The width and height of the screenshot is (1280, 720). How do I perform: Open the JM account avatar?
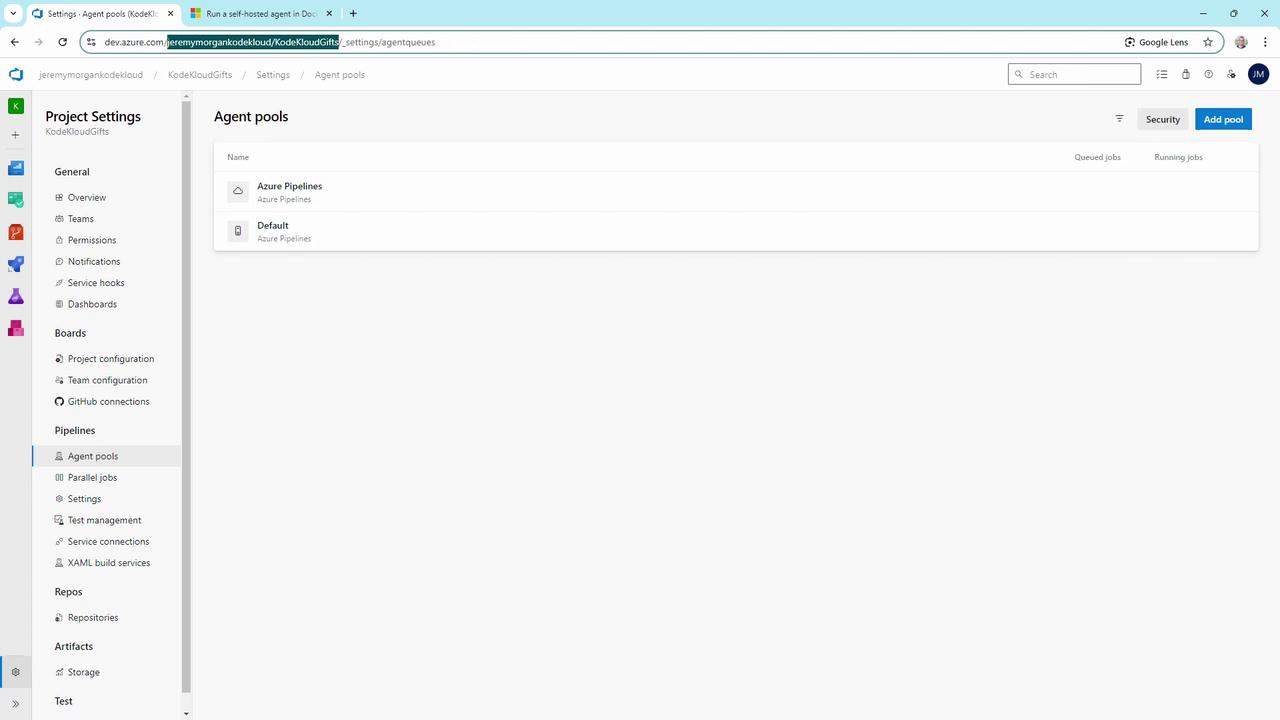1258,74
